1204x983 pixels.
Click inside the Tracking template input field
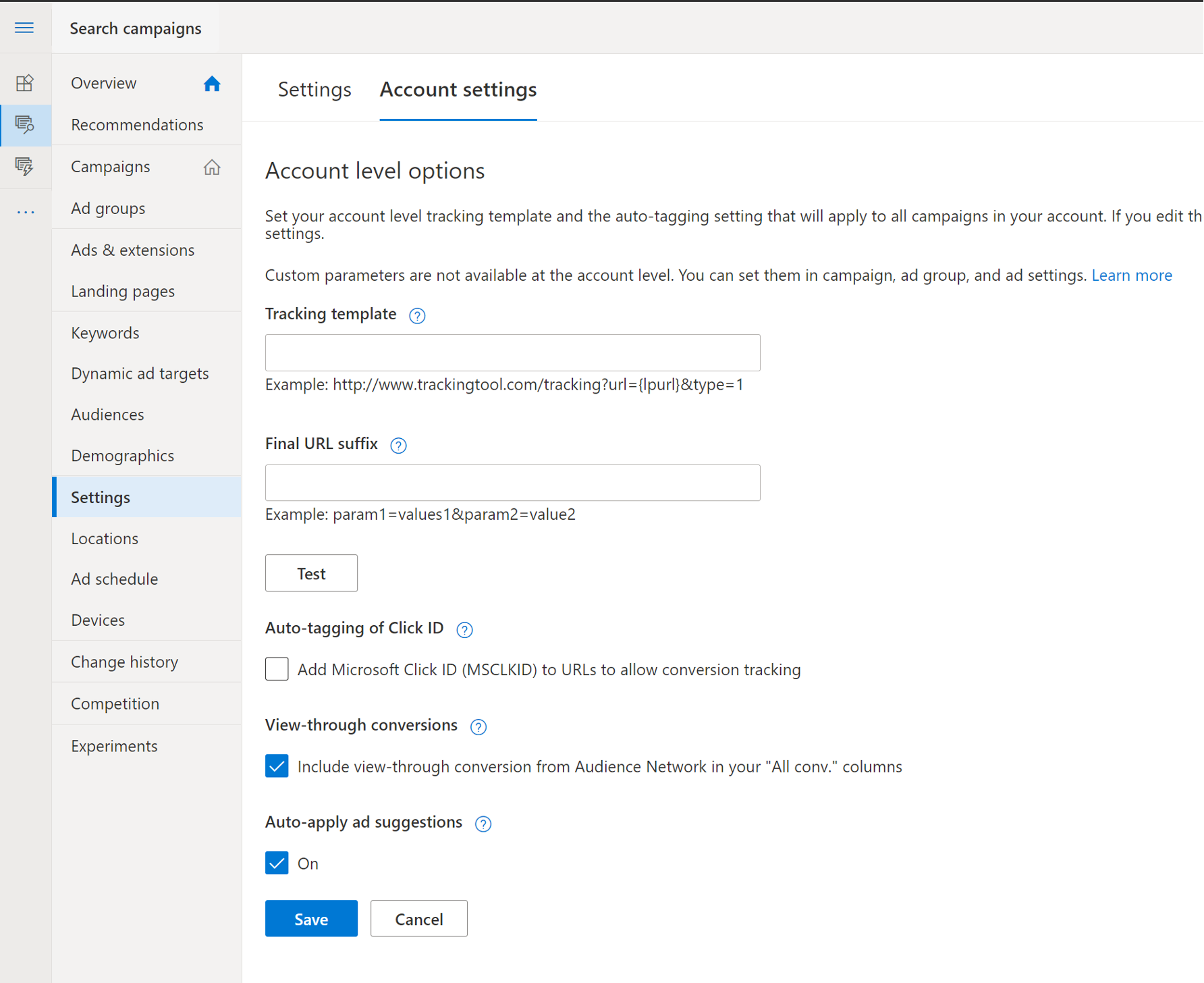[512, 352]
